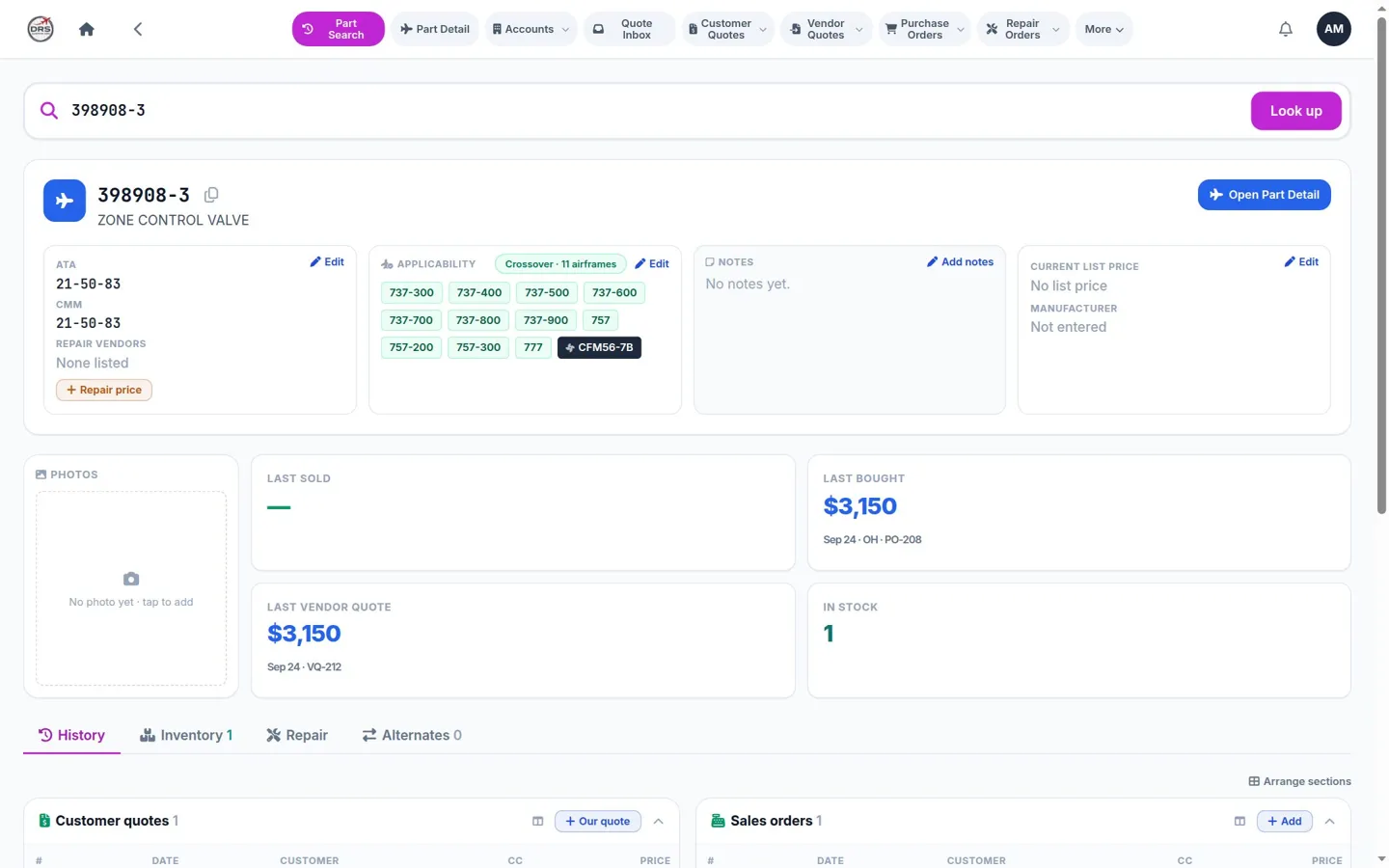Image resolution: width=1389 pixels, height=868 pixels.
Task: Open the Purchase Orders dropdown
Action: coord(925,29)
